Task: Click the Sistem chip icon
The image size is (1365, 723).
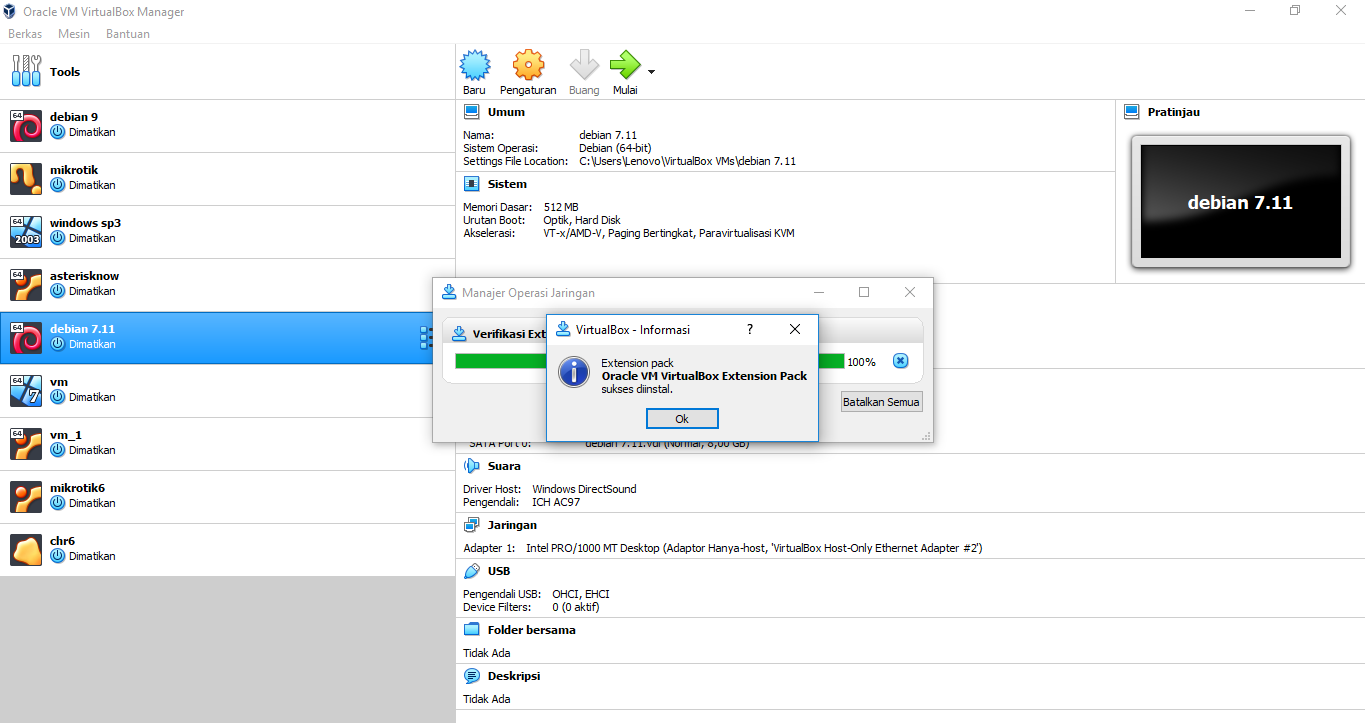Action: tap(472, 184)
